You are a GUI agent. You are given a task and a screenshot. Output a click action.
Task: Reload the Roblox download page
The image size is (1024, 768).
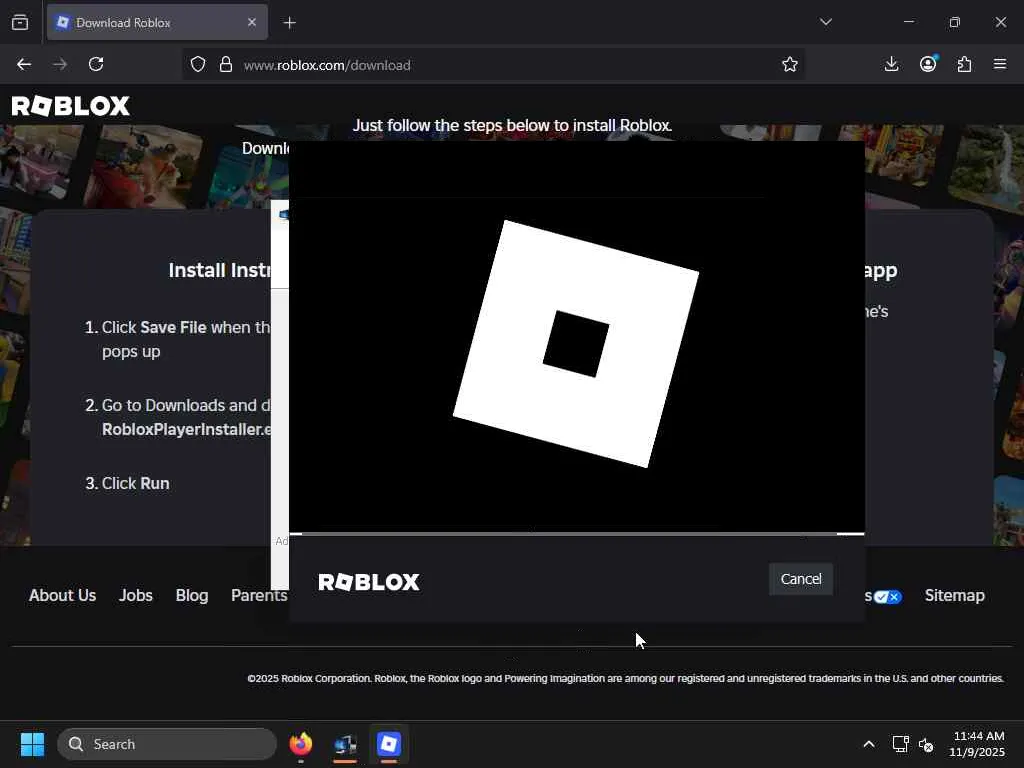[x=96, y=64]
